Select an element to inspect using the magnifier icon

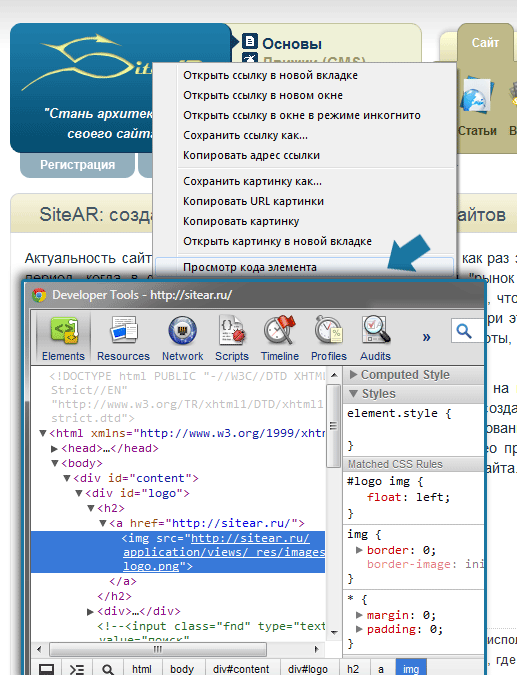click(x=108, y=669)
